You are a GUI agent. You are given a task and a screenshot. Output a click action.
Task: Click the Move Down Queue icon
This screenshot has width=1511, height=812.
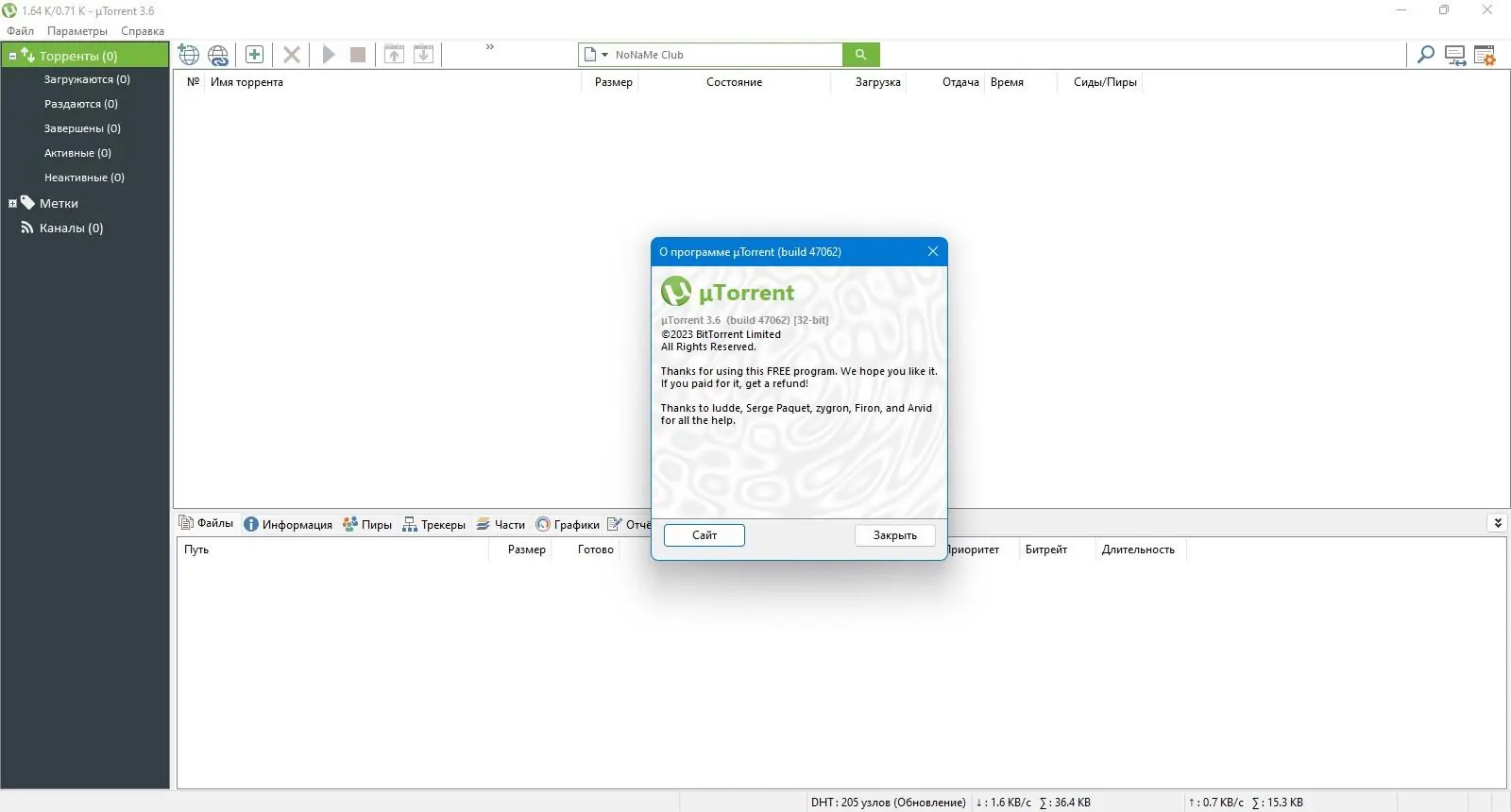click(424, 55)
